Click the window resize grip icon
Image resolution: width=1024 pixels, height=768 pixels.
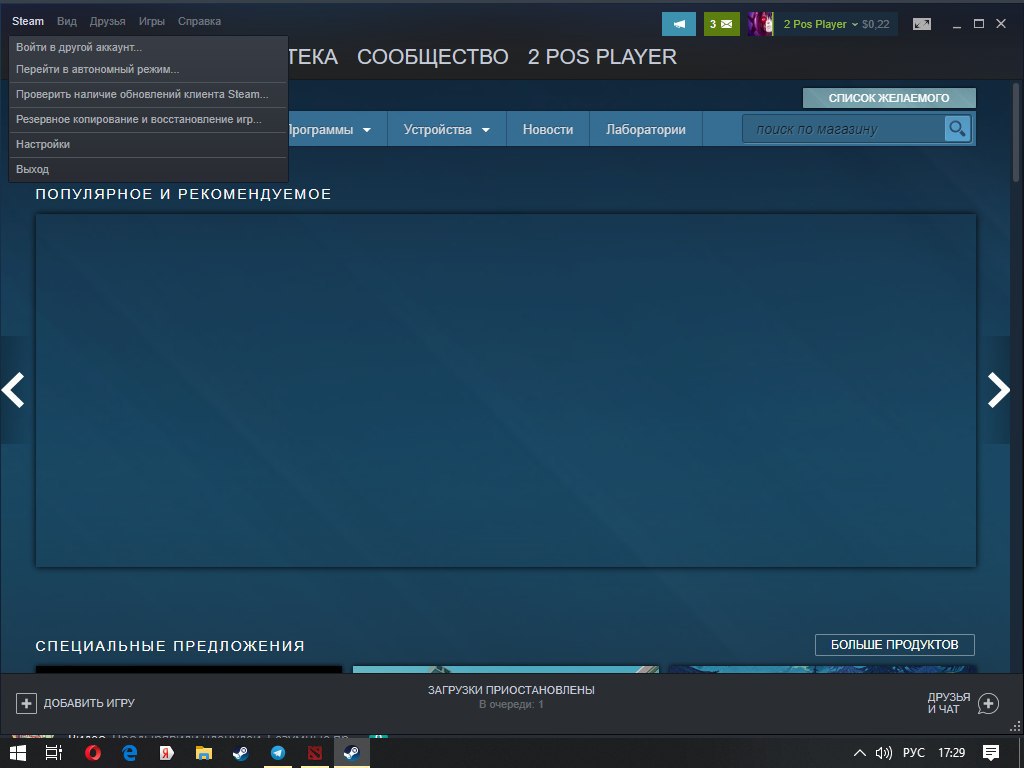pos(1015,726)
